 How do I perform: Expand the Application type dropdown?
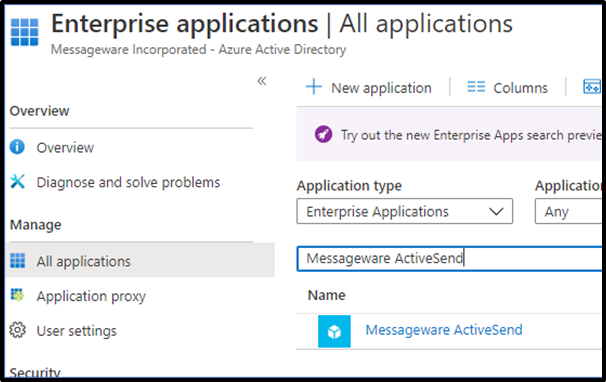point(405,211)
